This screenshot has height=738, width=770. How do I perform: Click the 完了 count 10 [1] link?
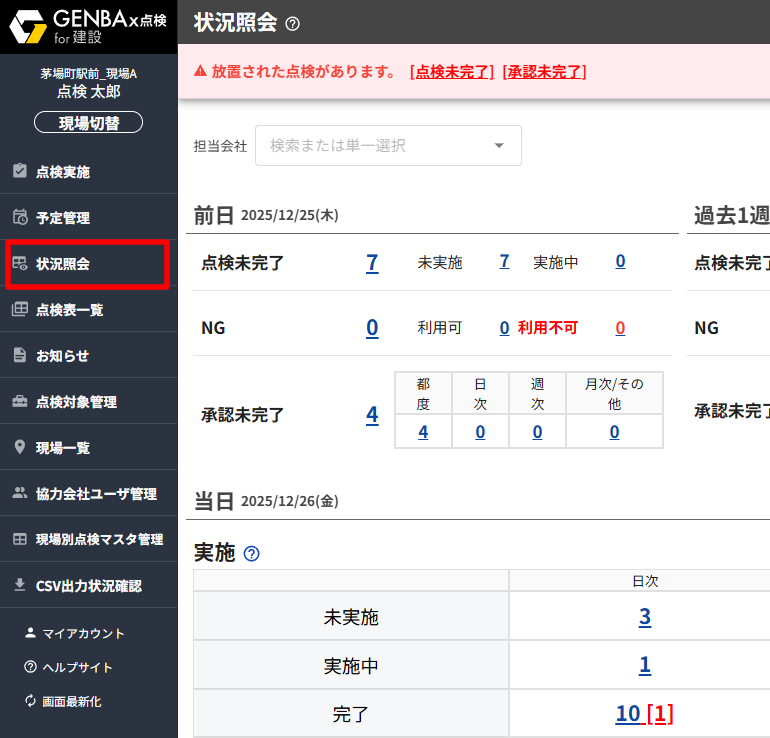[644, 713]
